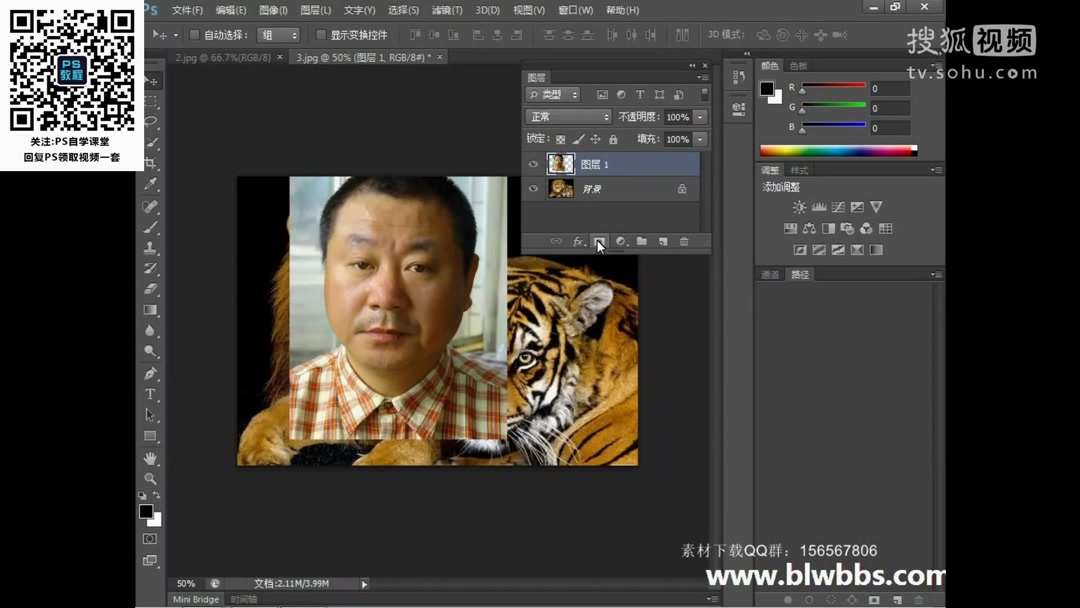Toggle visibility of the 背景 layer
The width and height of the screenshot is (1080, 608).
(x=533, y=189)
